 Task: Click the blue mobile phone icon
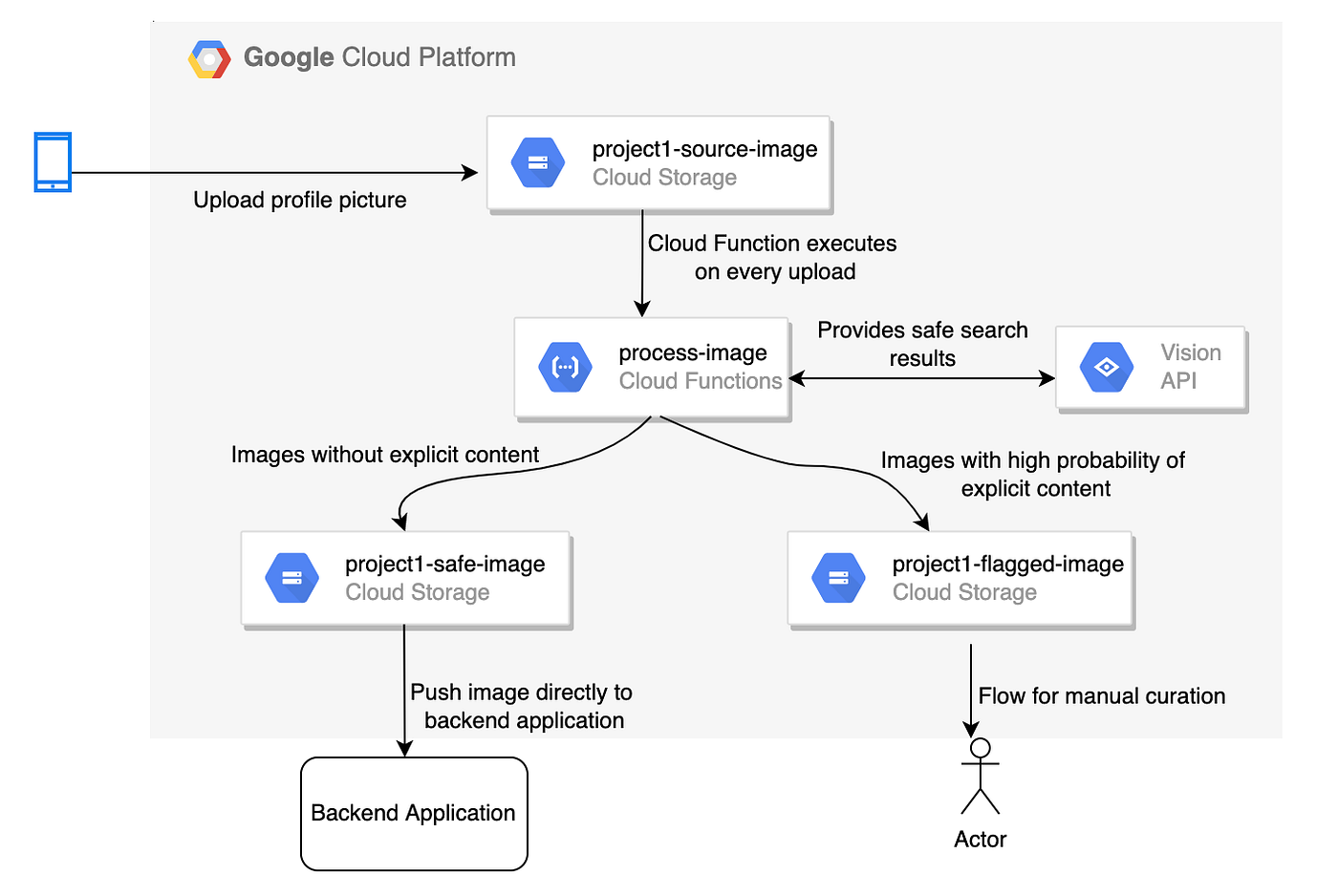coord(53,162)
